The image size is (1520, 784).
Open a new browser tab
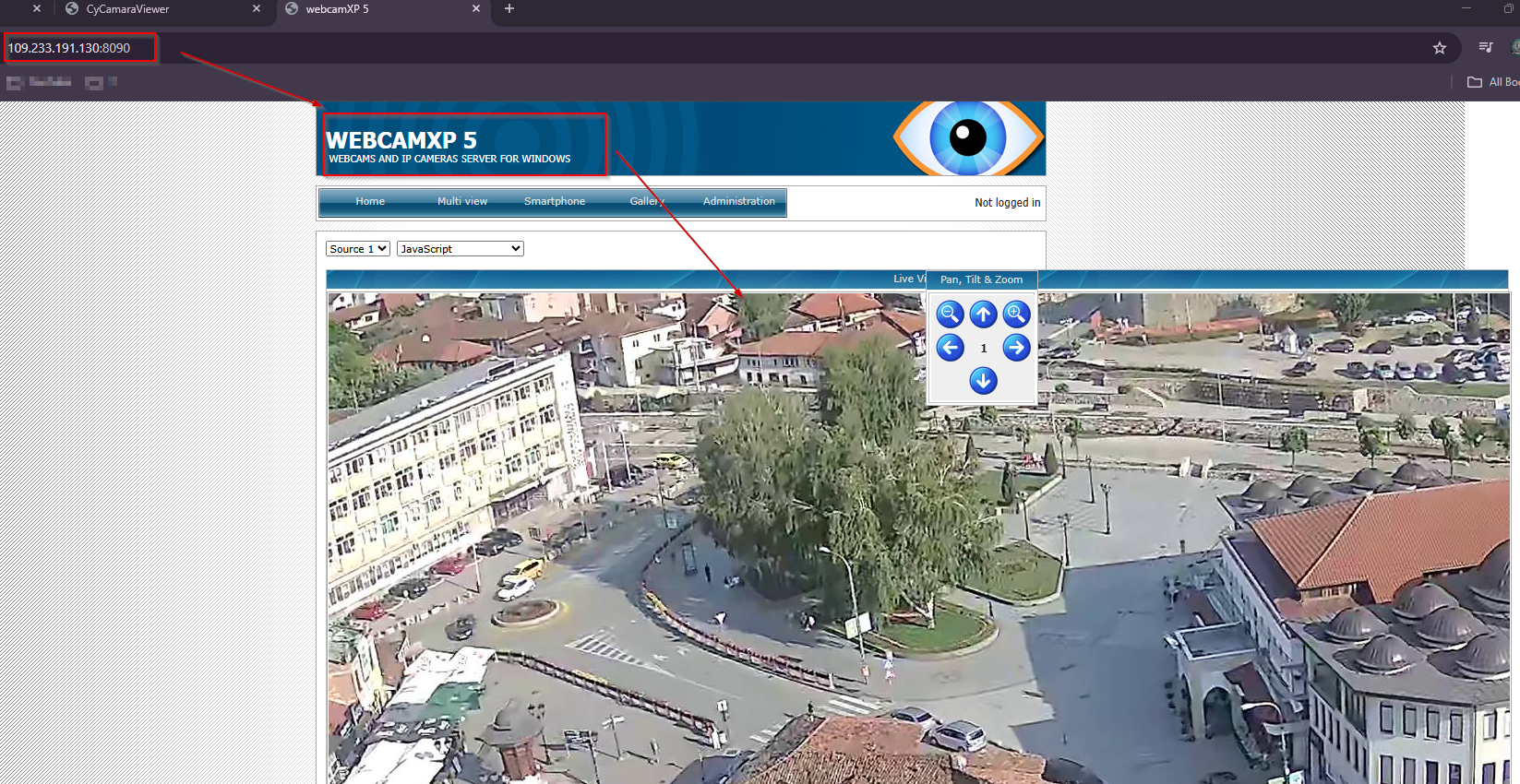point(509,9)
